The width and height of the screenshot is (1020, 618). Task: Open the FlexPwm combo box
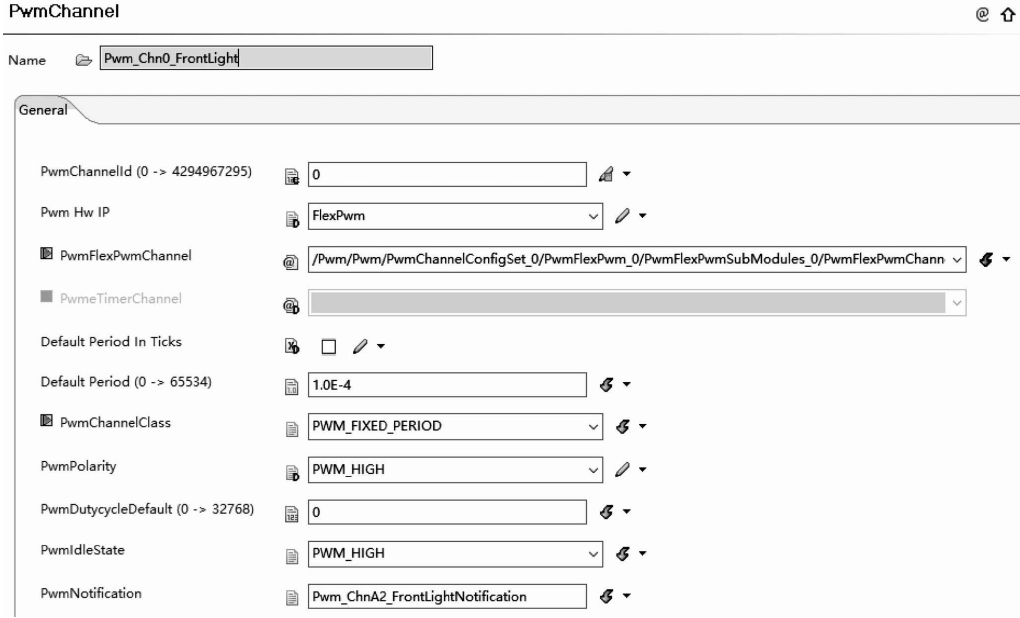pyautogui.click(x=455, y=216)
